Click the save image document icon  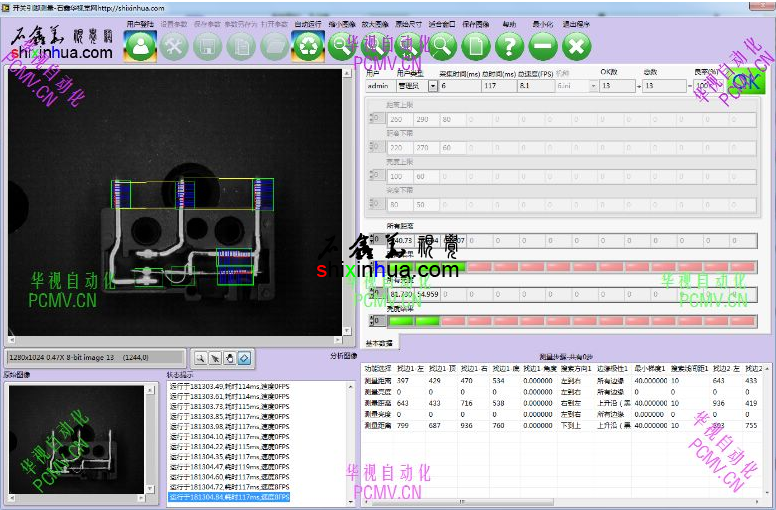[476, 46]
